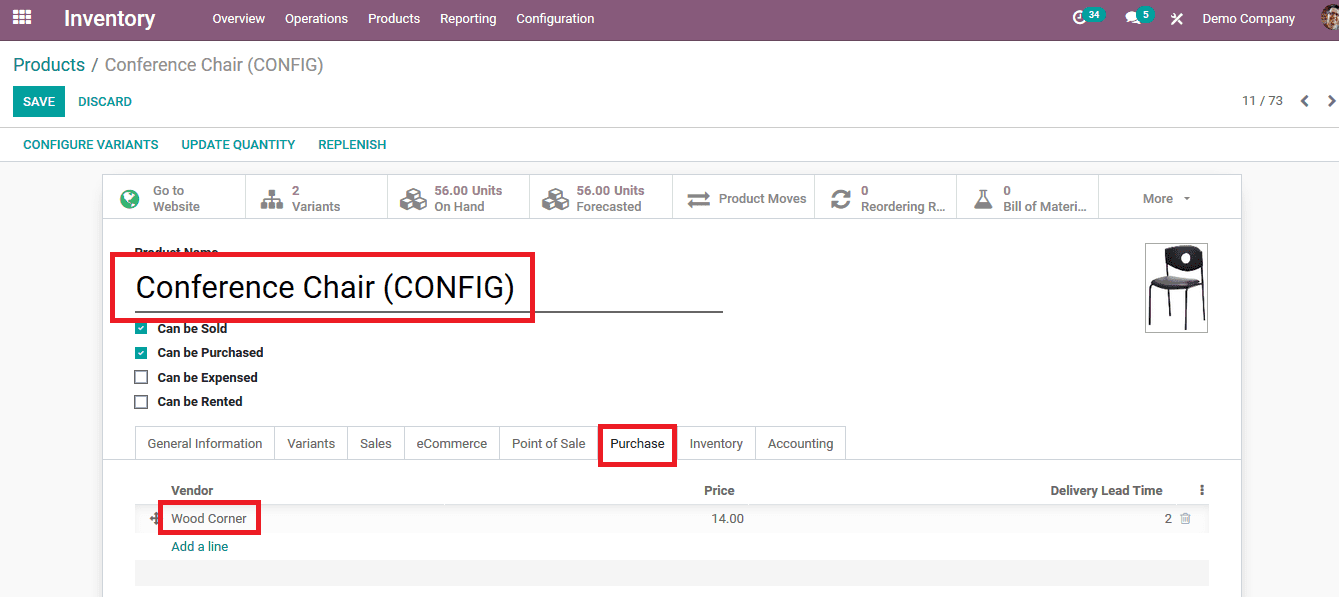Toggle the Can be Purchased checkbox
This screenshot has height=597, width=1339.
(x=141, y=352)
